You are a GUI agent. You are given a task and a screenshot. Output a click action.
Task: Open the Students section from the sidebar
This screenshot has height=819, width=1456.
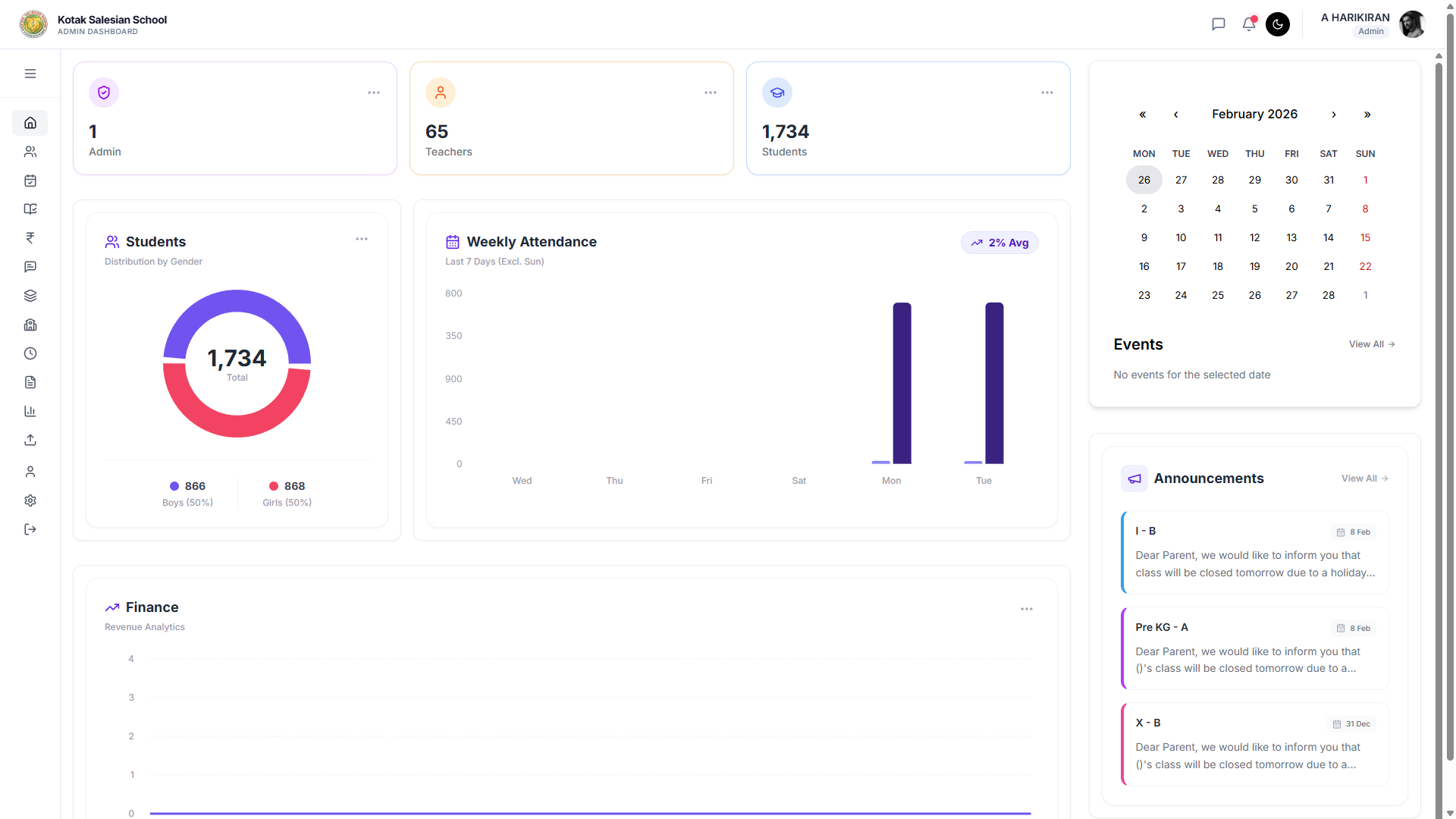30,152
